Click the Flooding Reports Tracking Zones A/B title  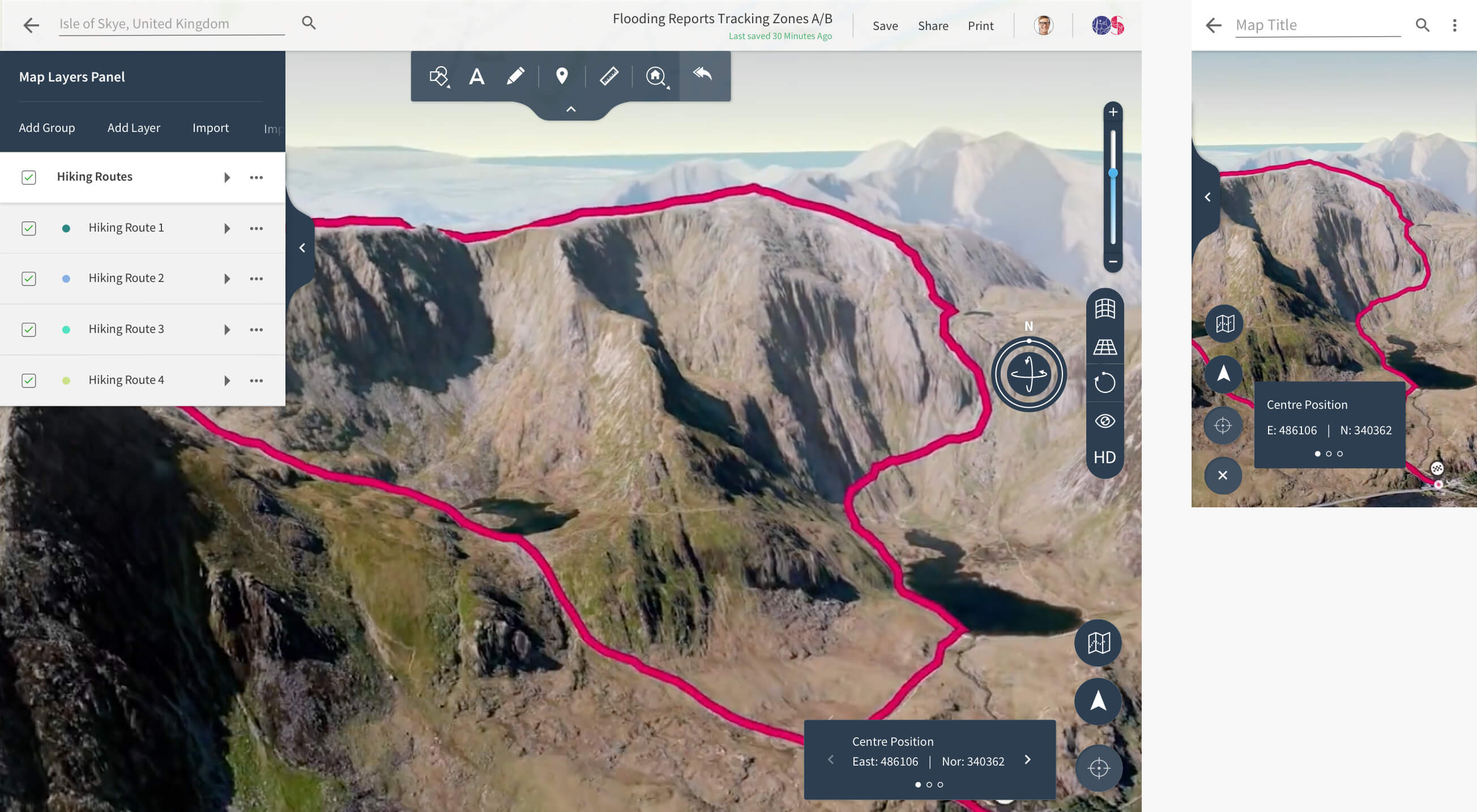[723, 18]
